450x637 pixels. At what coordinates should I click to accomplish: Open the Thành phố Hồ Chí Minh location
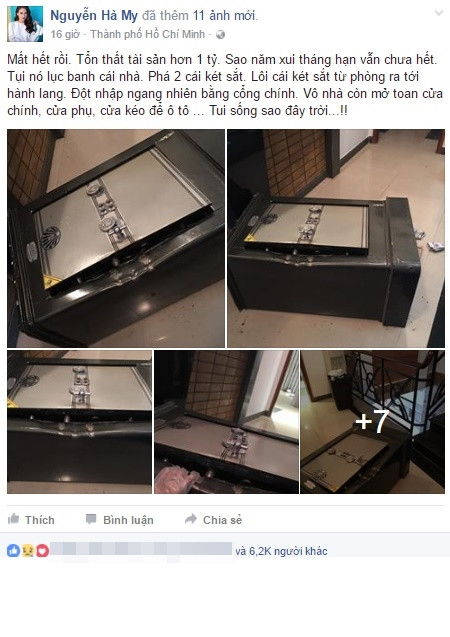point(147,35)
